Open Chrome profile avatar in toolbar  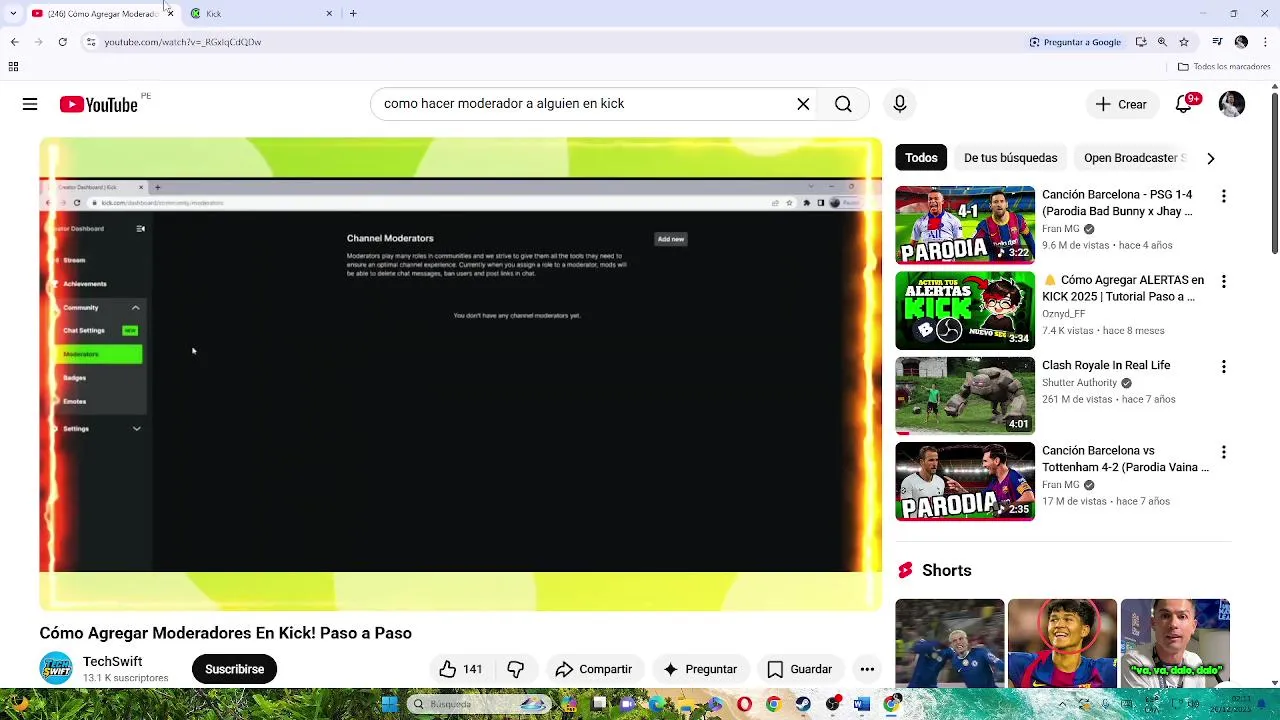tap(1241, 42)
